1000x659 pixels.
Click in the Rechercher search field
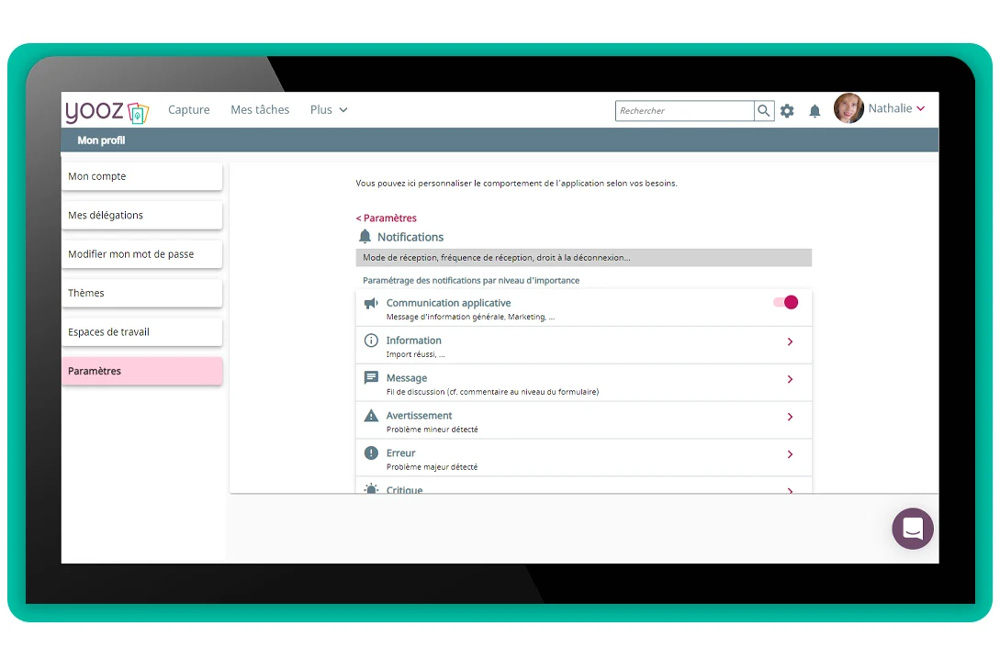pyautogui.click(x=684, y=111)
